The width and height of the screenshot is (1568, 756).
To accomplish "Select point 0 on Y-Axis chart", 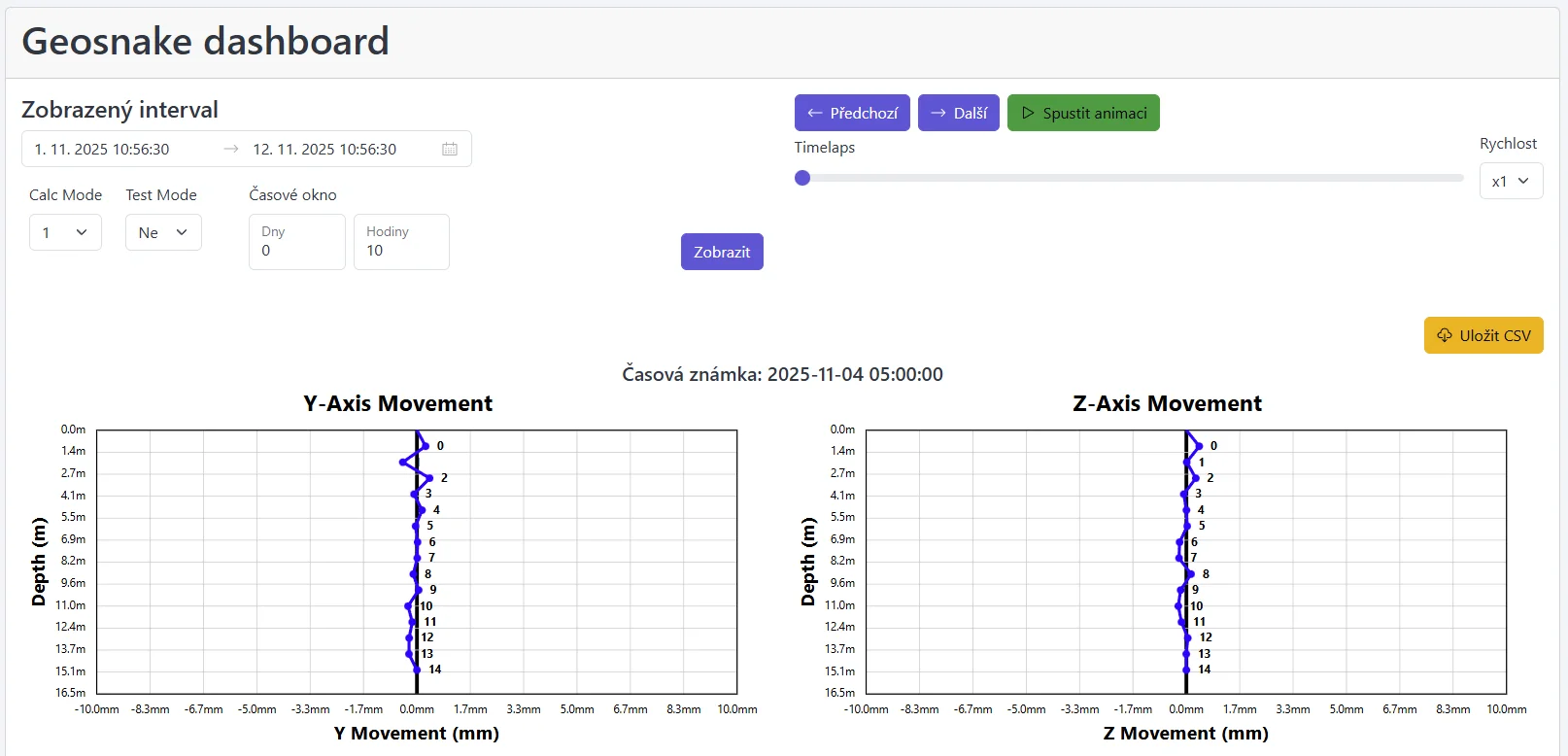I will [x=425, y=446].
